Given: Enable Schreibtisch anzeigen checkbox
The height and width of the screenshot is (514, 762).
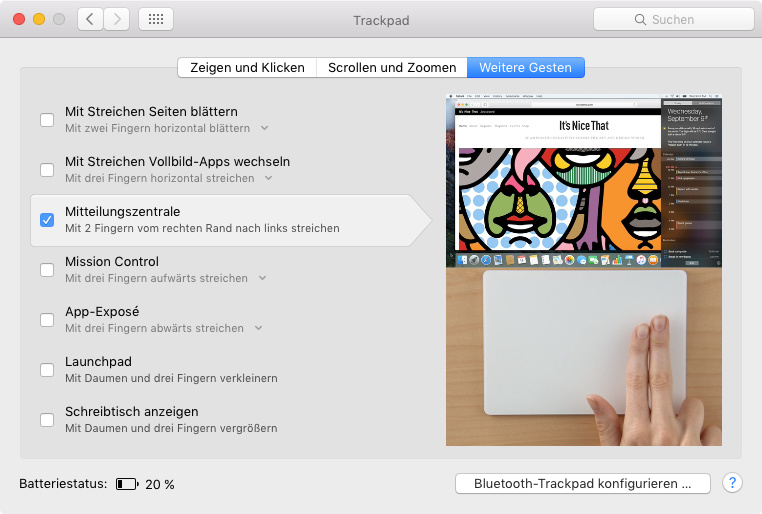Looking at the screenshot, I should (47, 420).
